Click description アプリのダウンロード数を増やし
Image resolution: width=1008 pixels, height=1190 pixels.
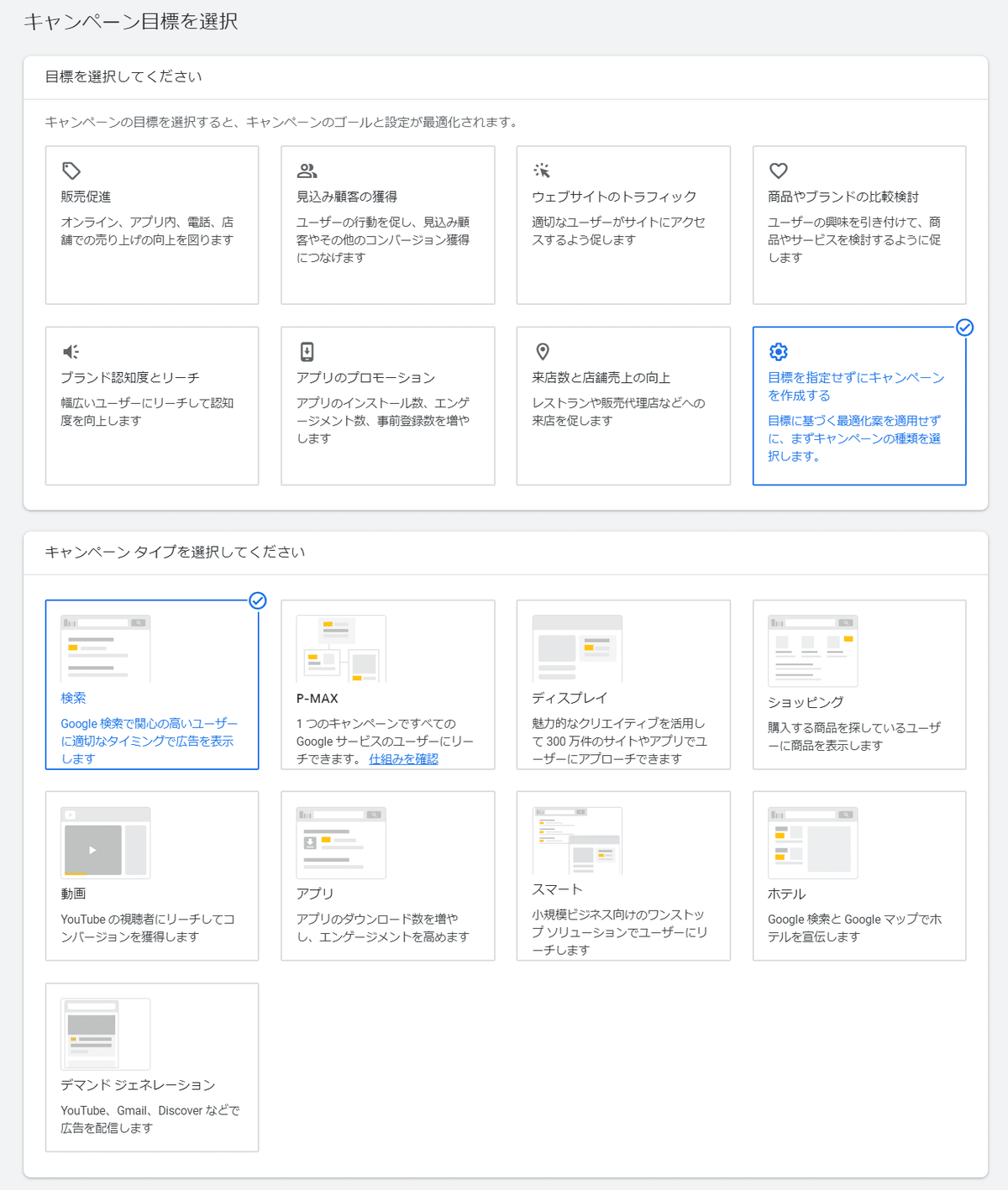click(383, 928)
